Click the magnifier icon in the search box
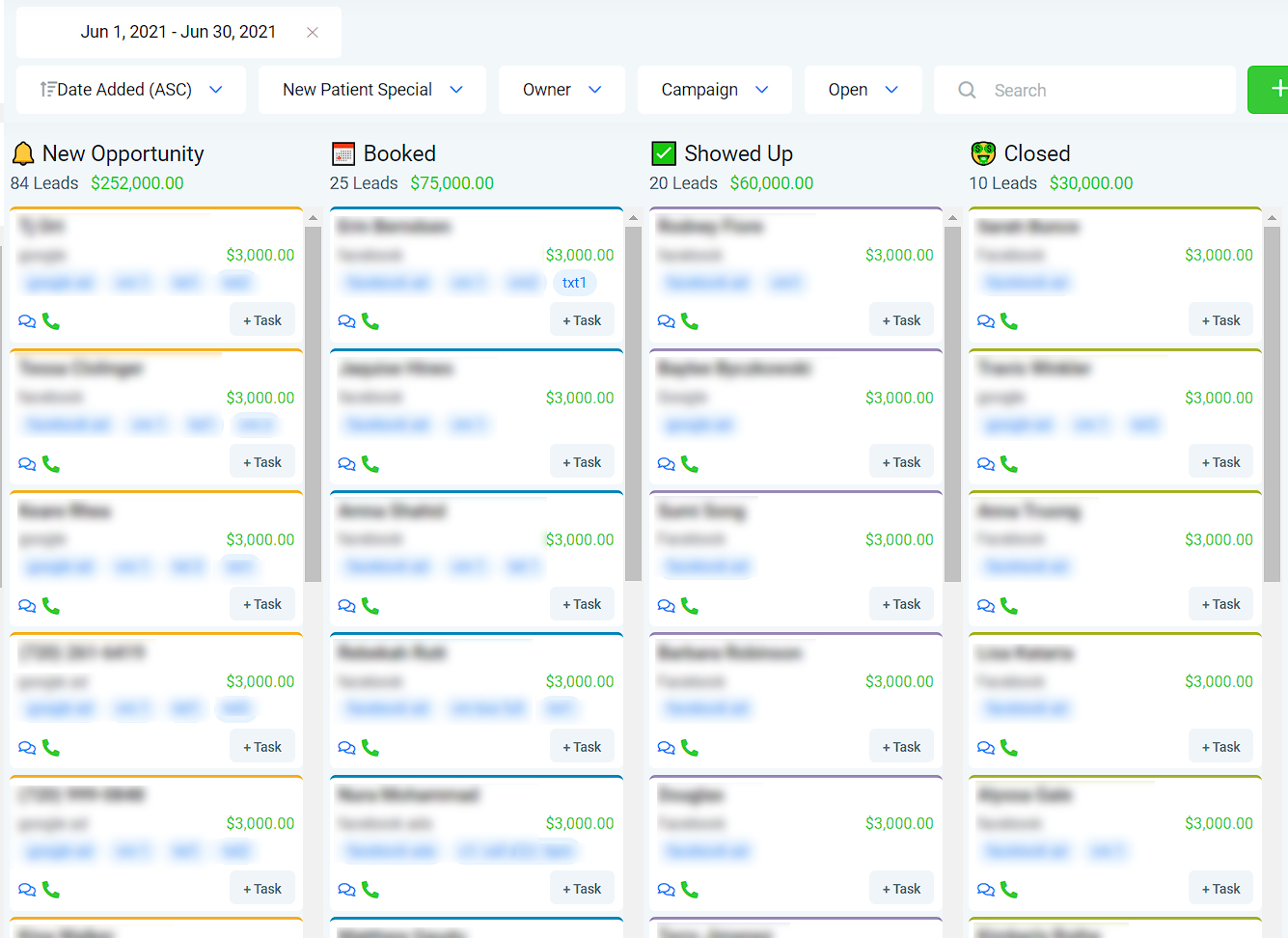The image size is (1288, 938). tap(967, 90)
